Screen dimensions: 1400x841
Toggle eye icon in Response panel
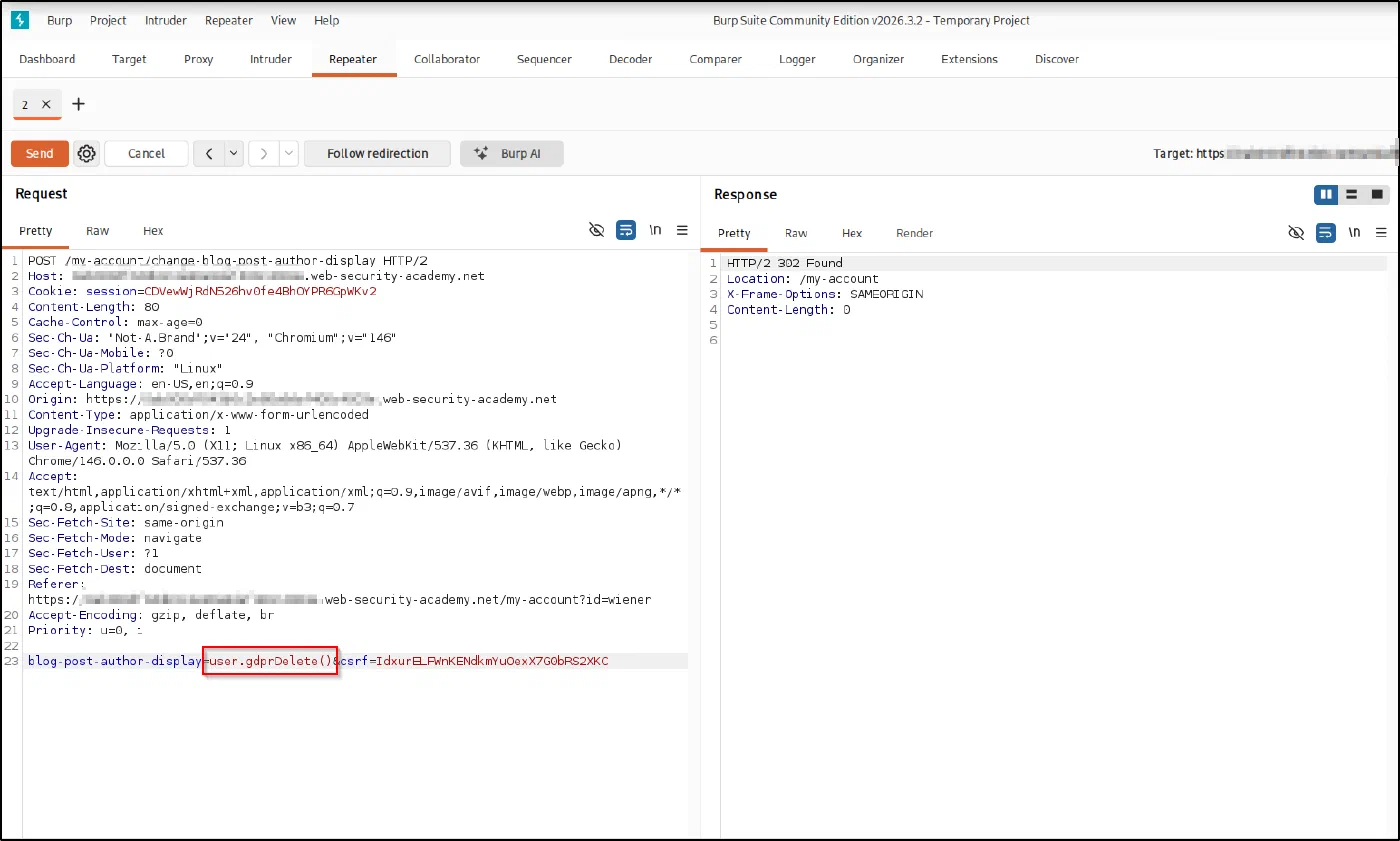pyautogui.click(x=1296, y=233)
